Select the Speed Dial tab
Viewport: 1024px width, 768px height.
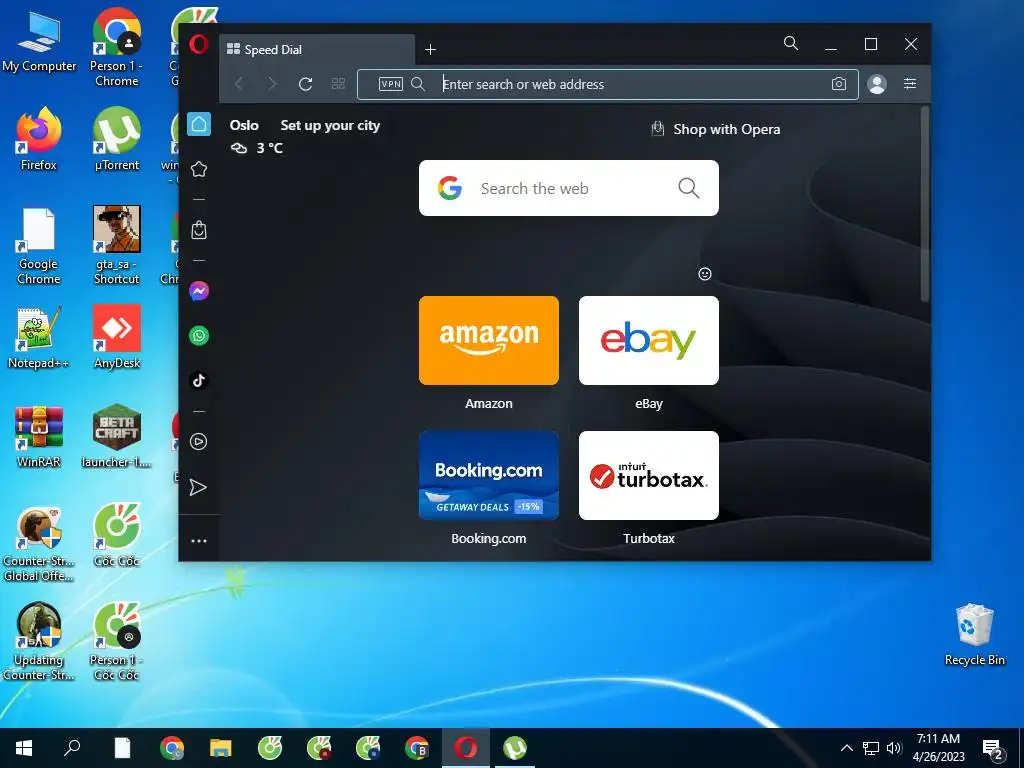tap(317, 50)
